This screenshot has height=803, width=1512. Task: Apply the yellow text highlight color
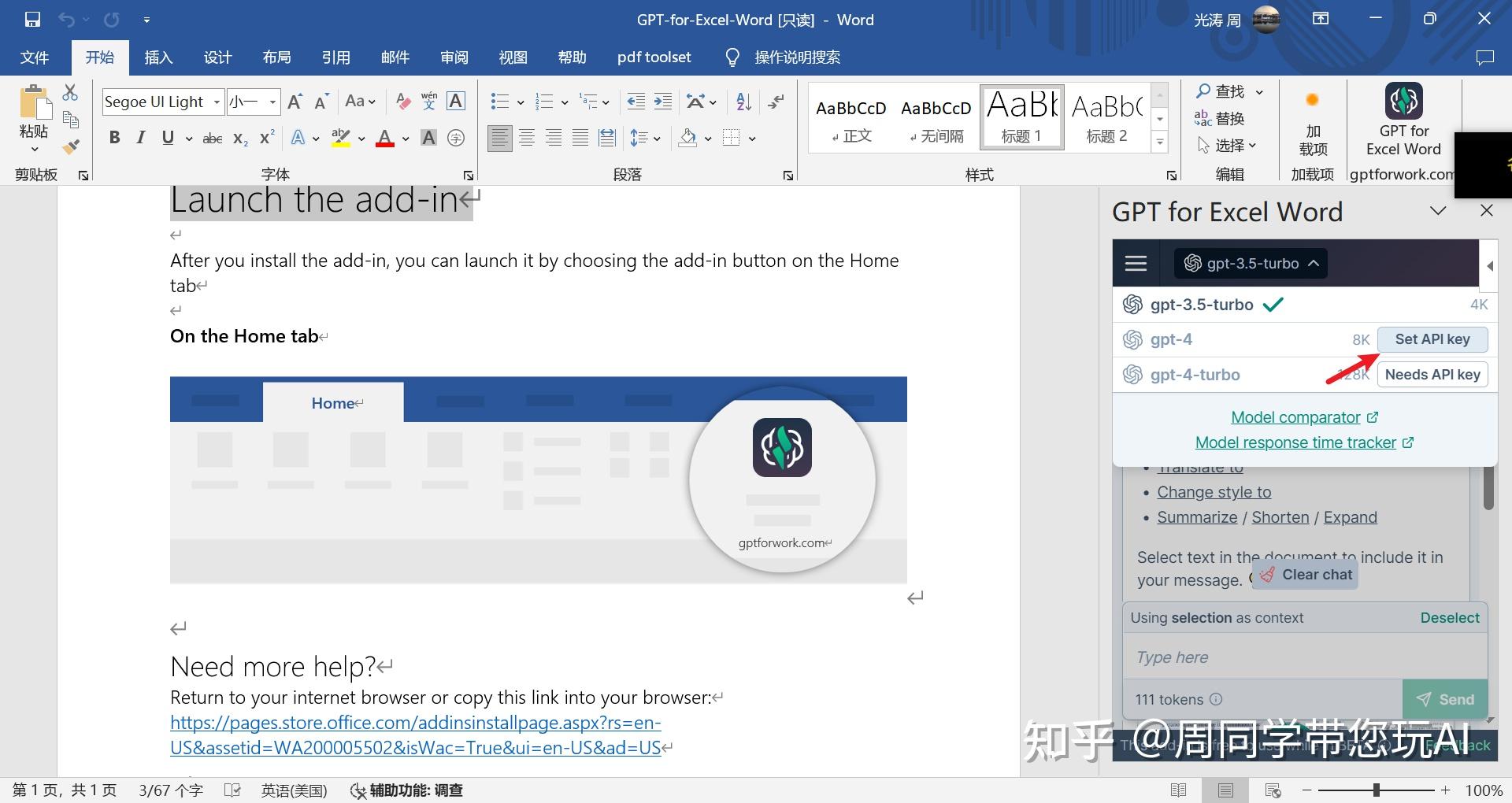coord(340,139)
